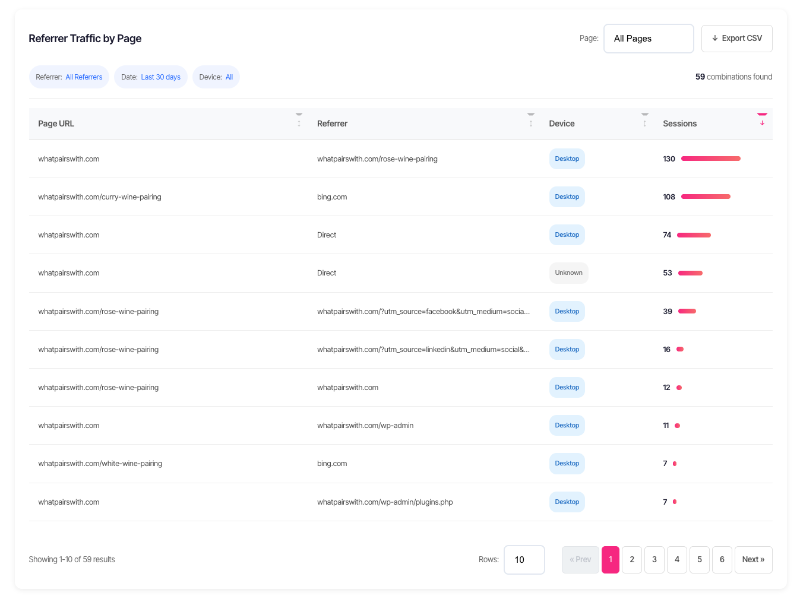Open the All Pages dropdown
Screen dimensions: 800x602
(x=648, y=39)
